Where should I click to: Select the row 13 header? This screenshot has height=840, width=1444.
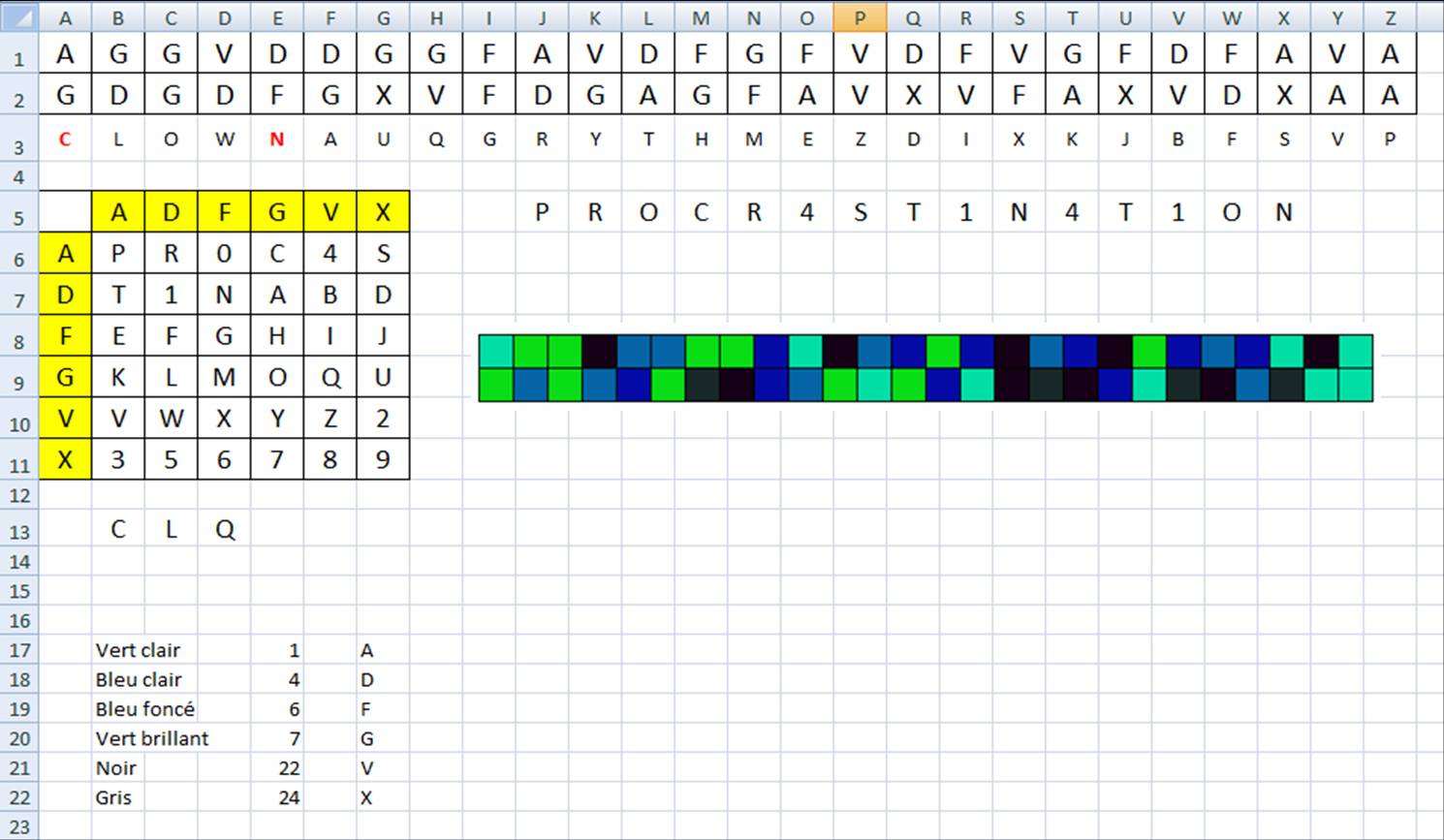[19, 531]
